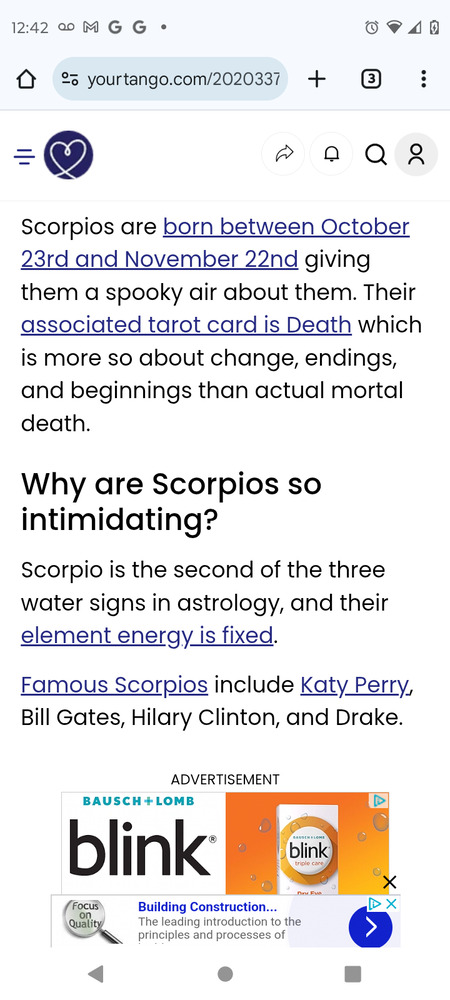Tap the YourTango heart logo

pos(69,155)
